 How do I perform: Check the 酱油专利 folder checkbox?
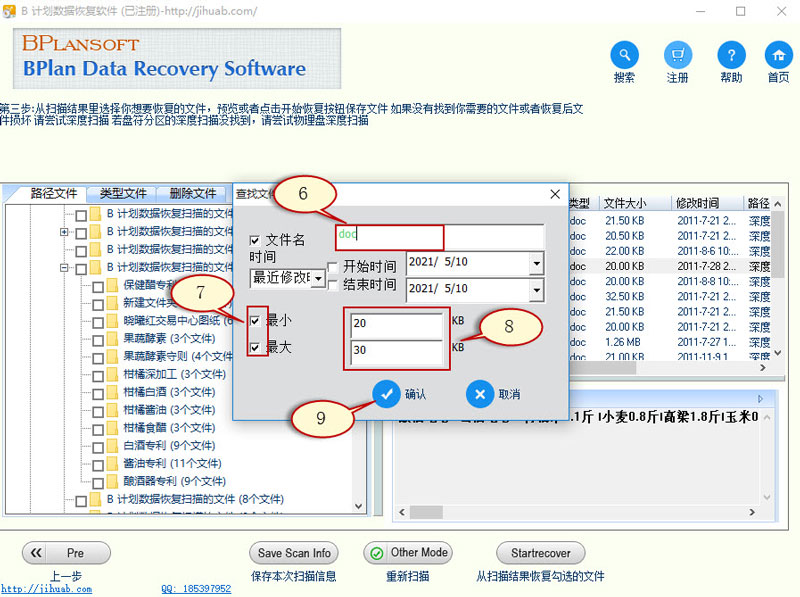click(x=98, y=465)
